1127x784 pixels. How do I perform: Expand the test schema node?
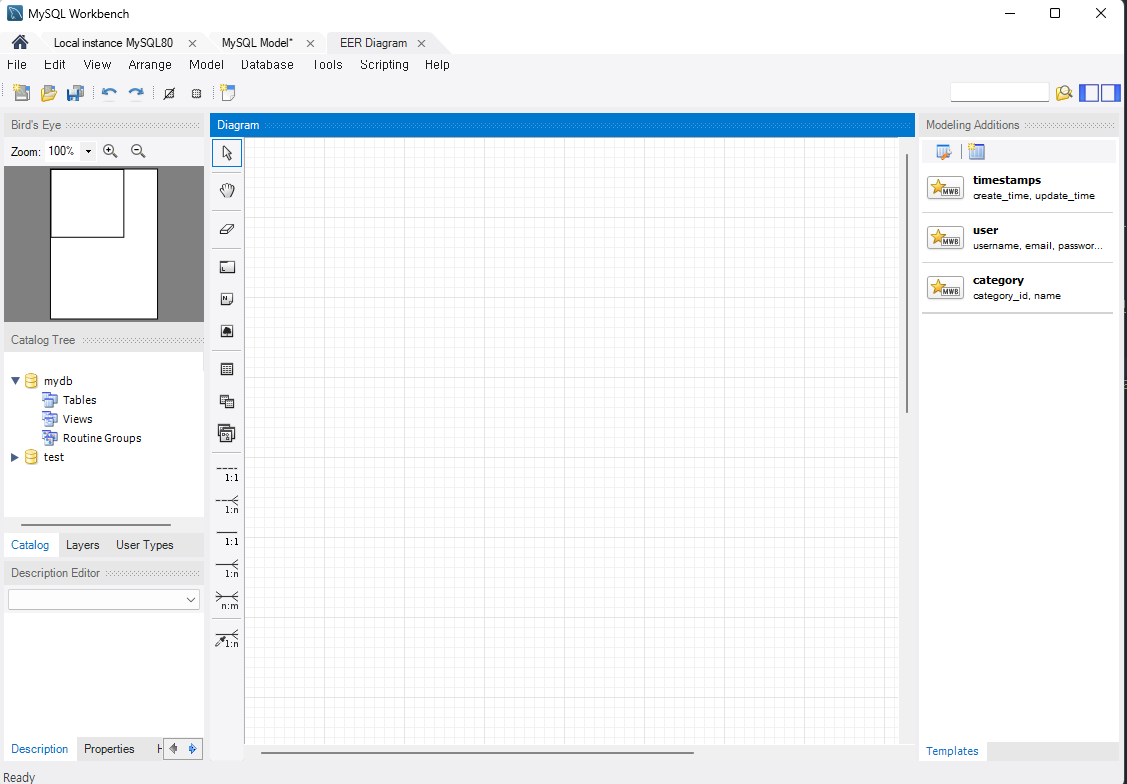tap(14, 457)
